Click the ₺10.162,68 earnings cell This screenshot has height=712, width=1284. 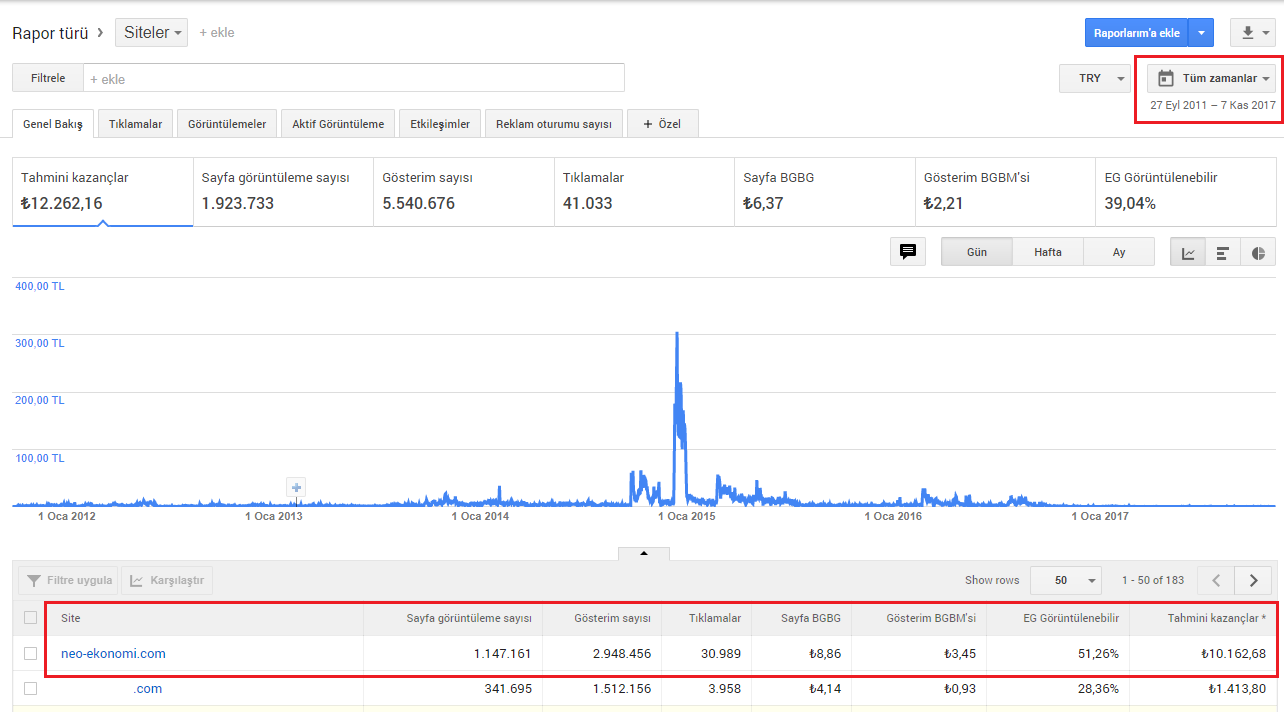coord(1234,654)
